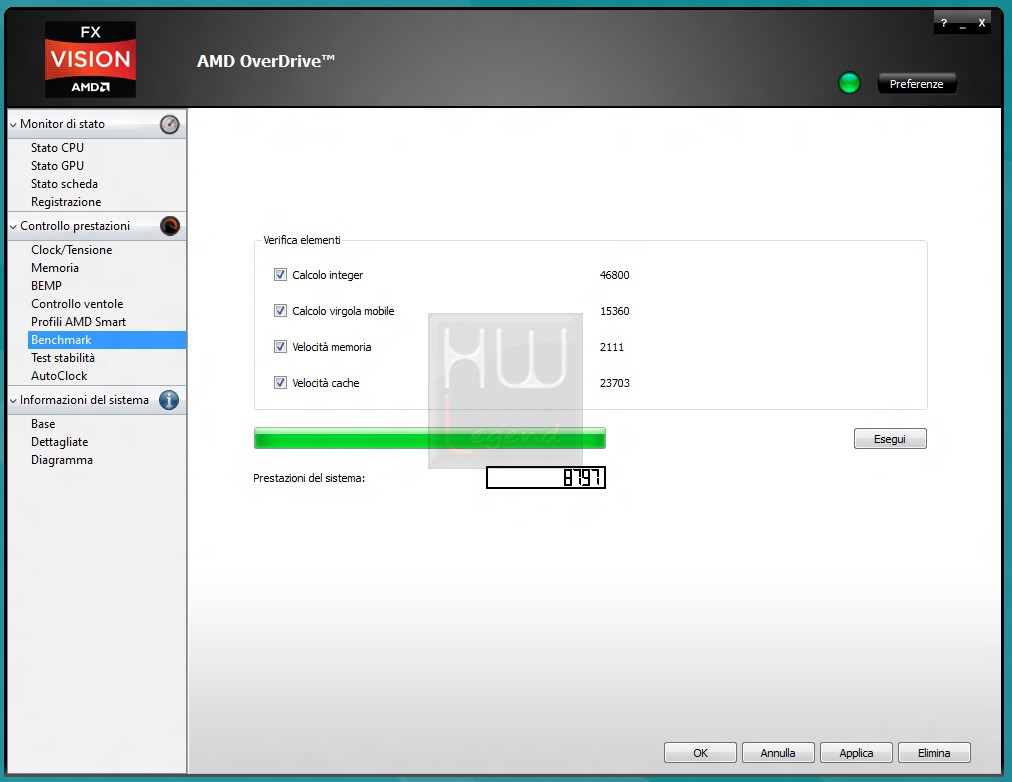Screen dimensions: 1012x782
Task: Click the green benchmark progress bar
Action: [430, 438]
